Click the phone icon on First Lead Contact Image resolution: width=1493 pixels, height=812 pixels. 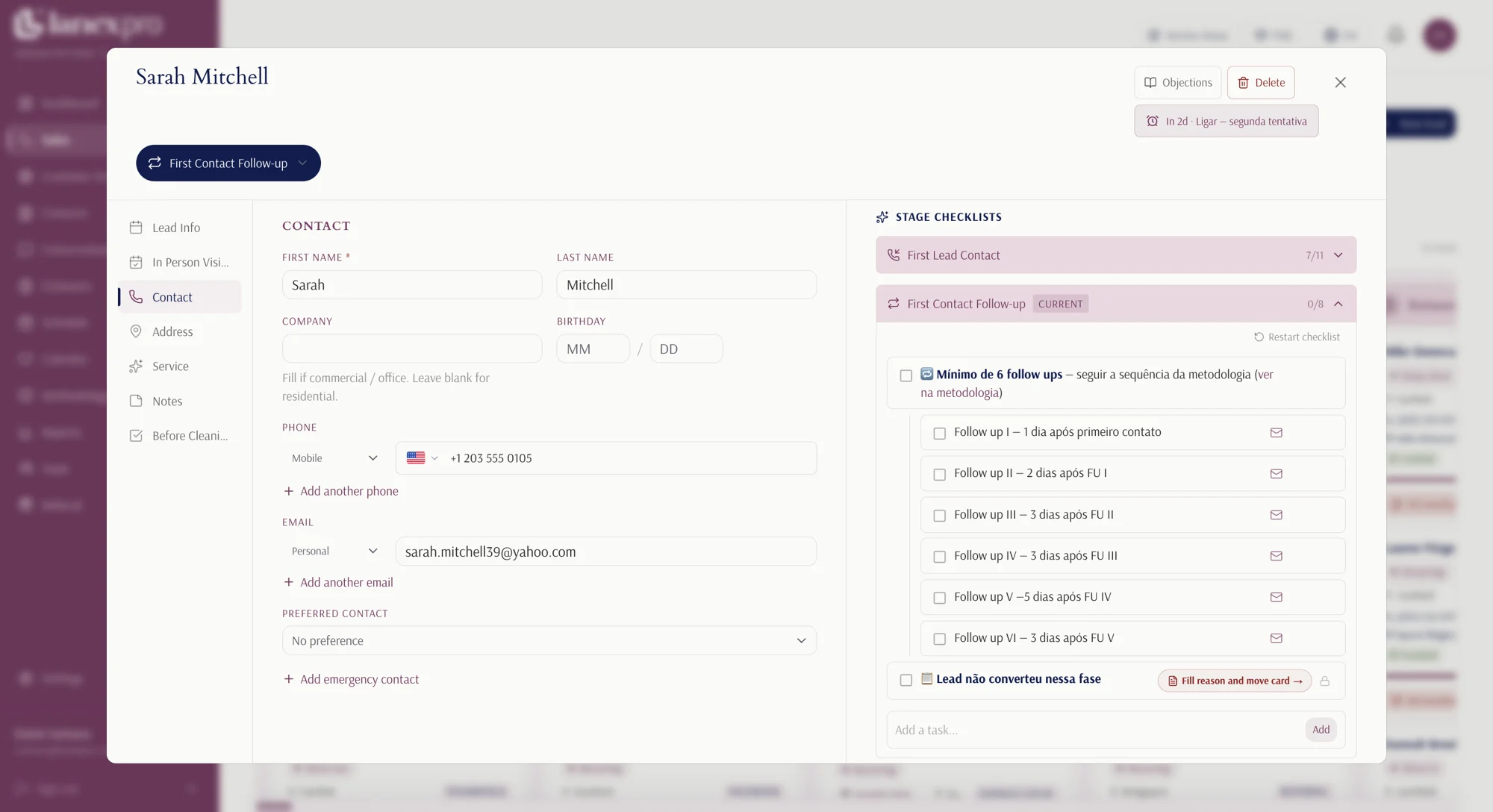coord(894,255)
